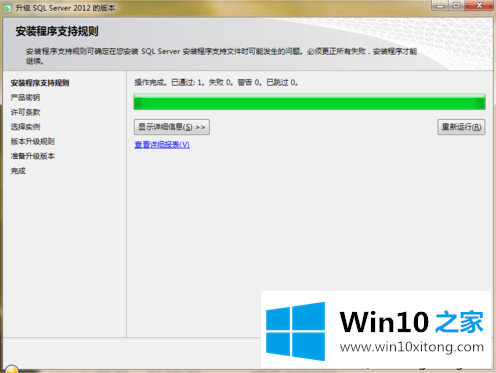The width and height of the screenshot is (496, 373).
Task: Open the 查看详细报表(V) link
Action: coord(162,145)
